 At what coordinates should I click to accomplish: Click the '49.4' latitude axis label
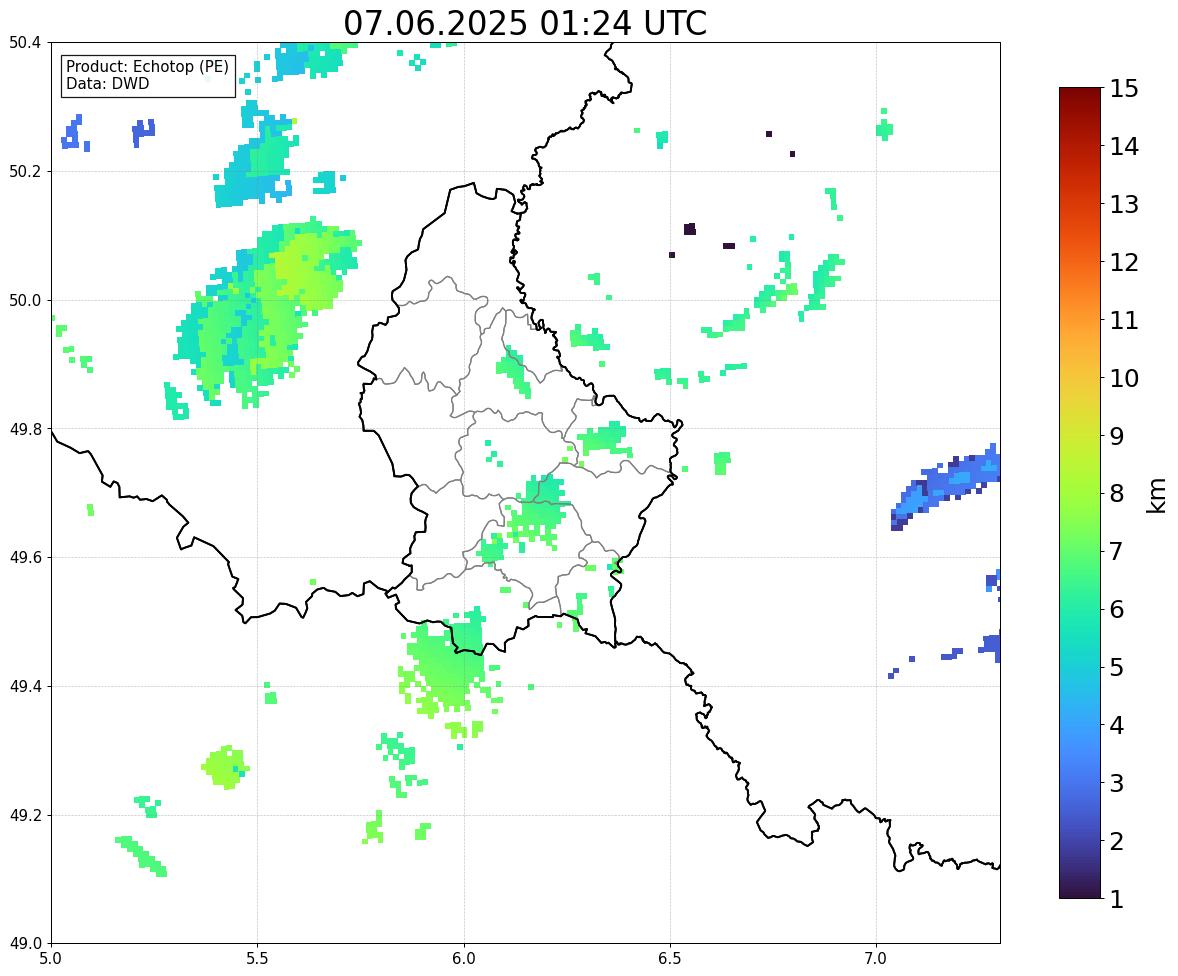click(x=24, y=687)
